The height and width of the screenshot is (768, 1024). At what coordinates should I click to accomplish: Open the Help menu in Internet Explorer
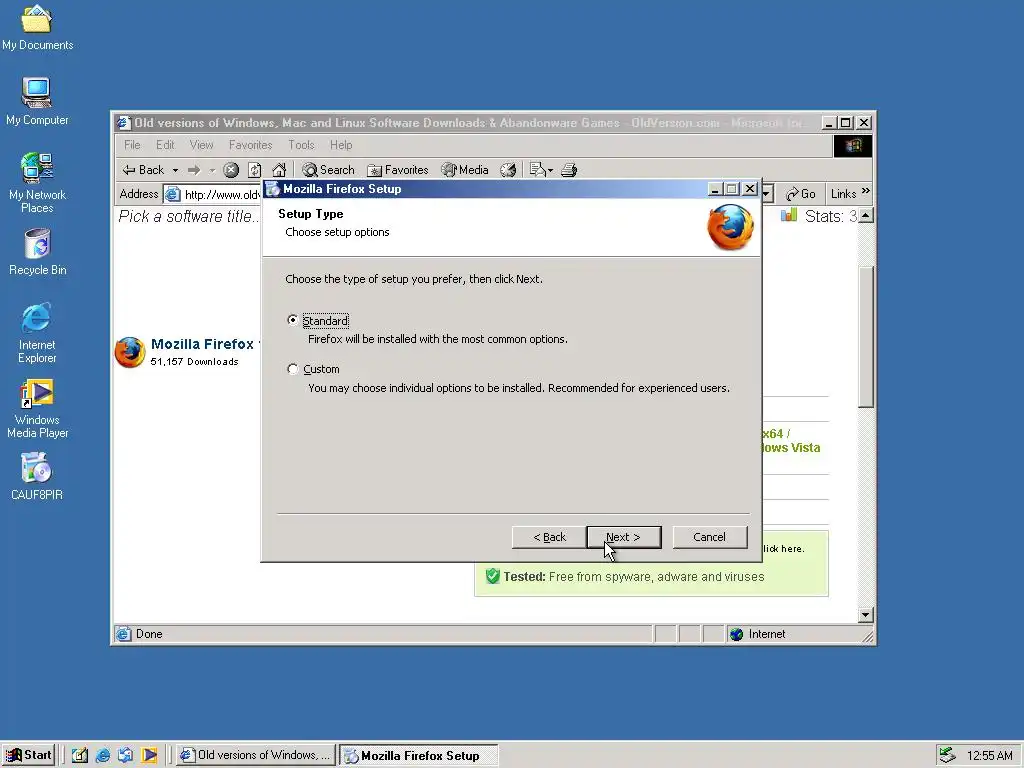[x=341, y=145]
